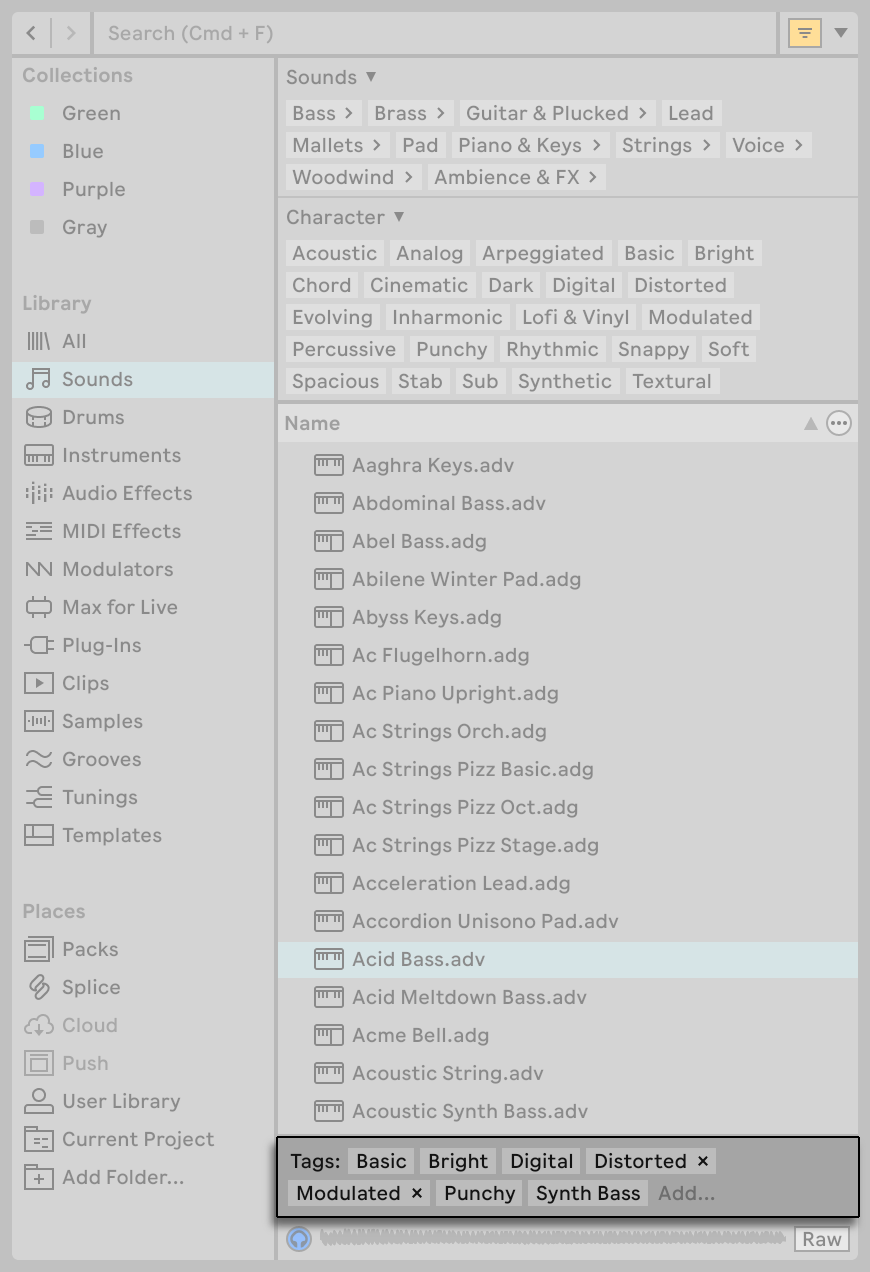Screen dimensions: 870x1272
Task: Toggle the Acoustic character filter
Action: coord(334,253)
